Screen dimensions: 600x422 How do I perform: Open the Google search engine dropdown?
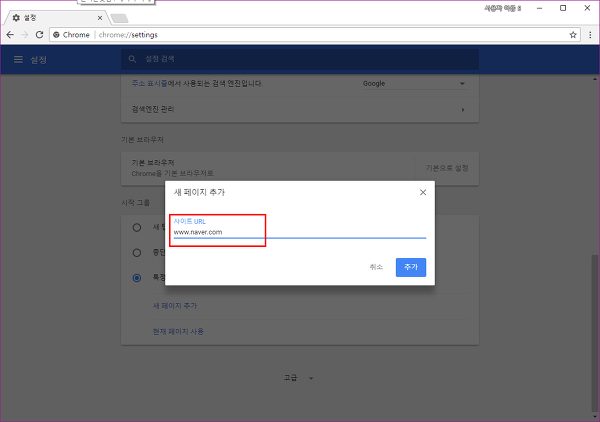[414, 84]
